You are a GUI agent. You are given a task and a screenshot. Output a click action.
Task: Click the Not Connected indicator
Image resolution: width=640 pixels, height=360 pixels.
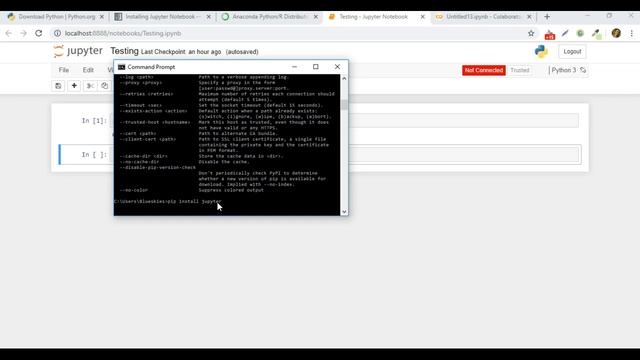coord(484,70)
